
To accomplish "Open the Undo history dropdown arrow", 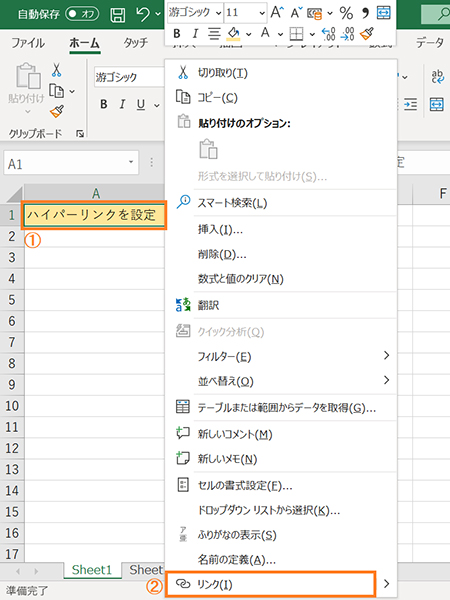I will 158,15.
